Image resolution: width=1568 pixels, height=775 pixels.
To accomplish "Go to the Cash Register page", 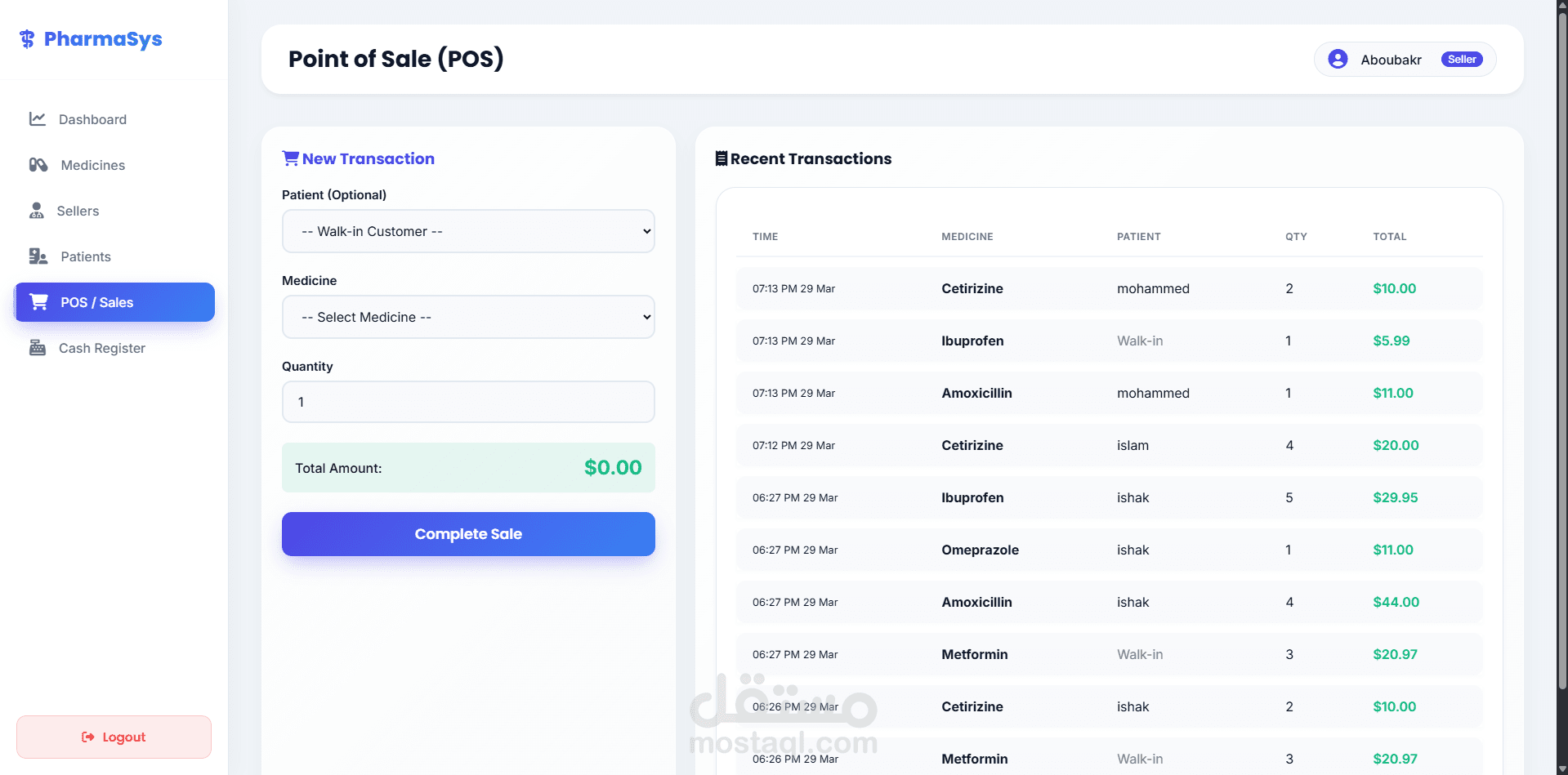I will [101, 348].
